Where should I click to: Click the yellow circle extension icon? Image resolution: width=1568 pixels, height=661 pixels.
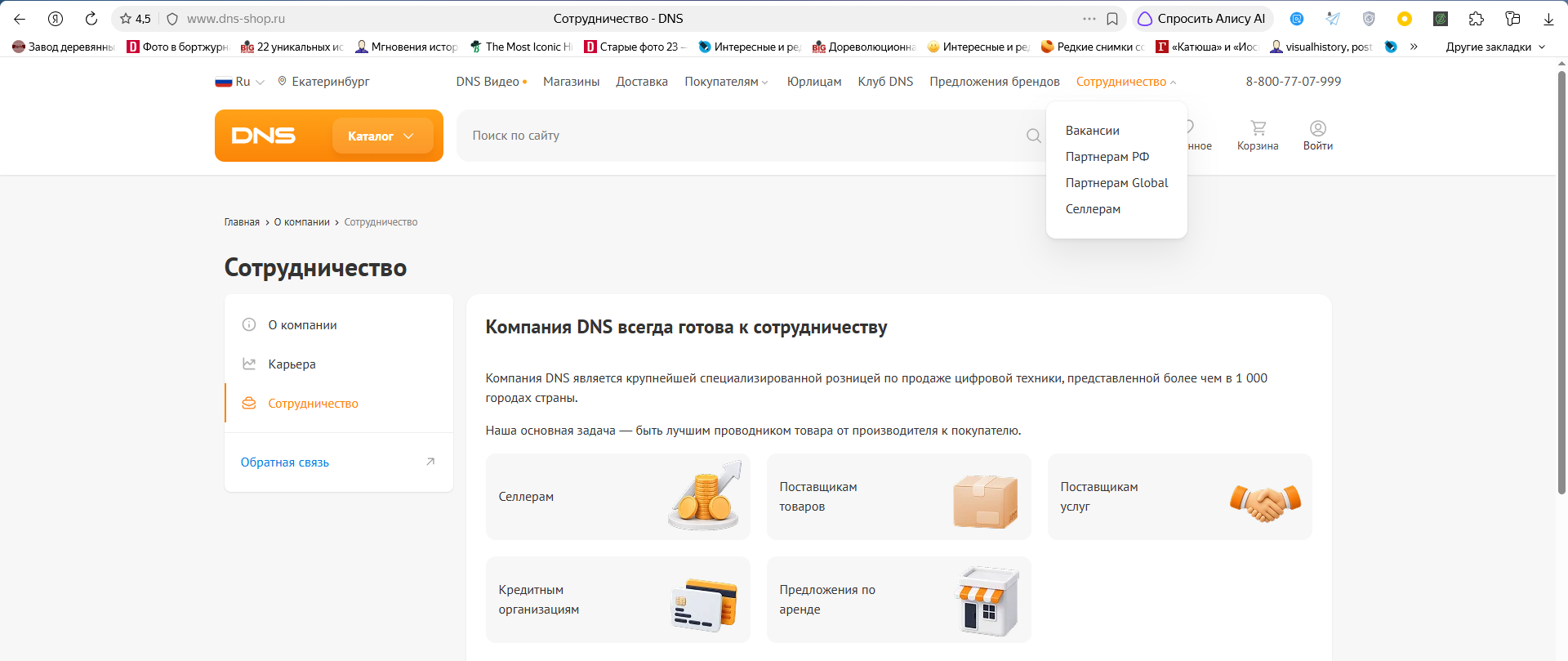(1405, 19)
